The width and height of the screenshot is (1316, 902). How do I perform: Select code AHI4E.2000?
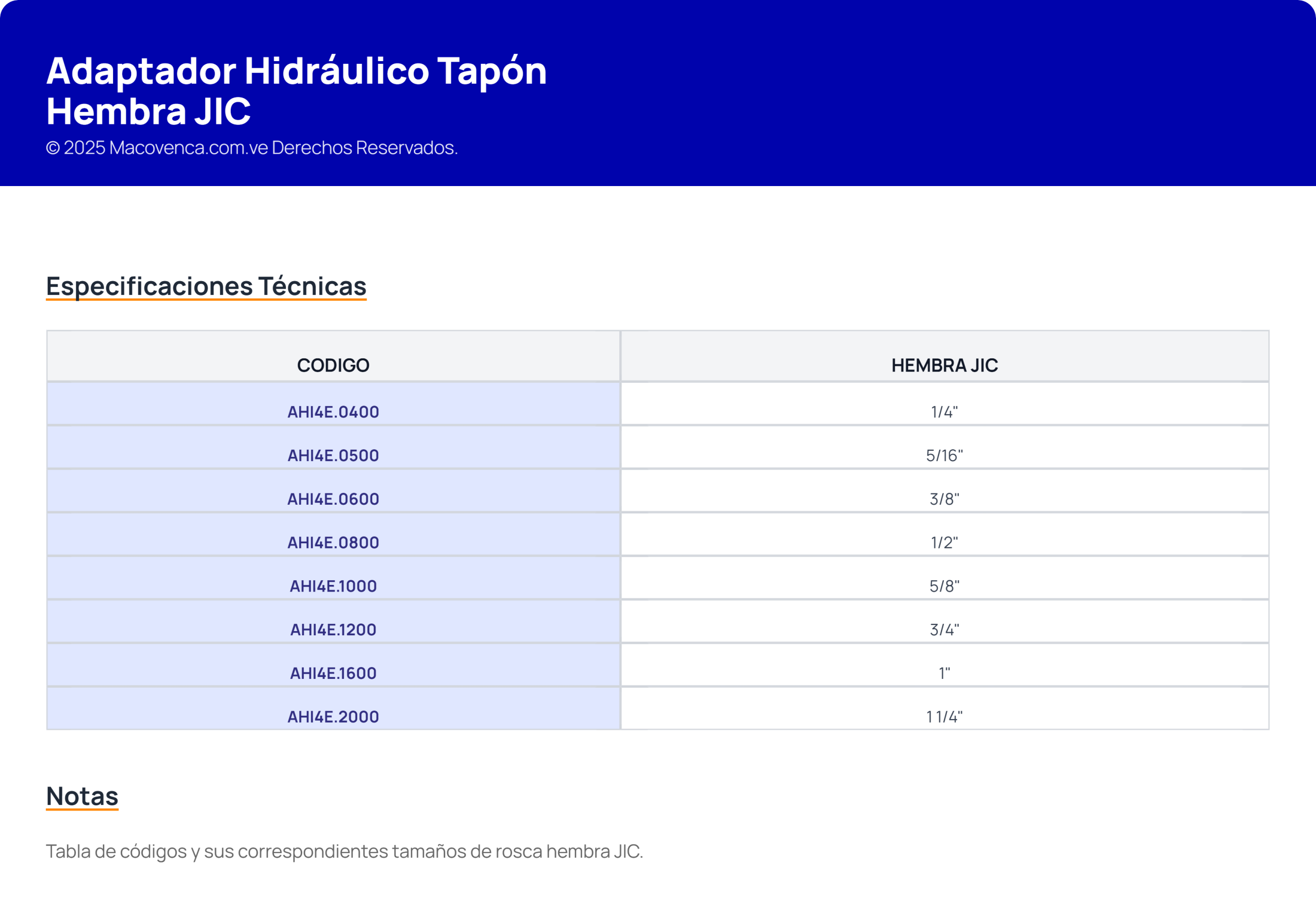pos(333,717)
